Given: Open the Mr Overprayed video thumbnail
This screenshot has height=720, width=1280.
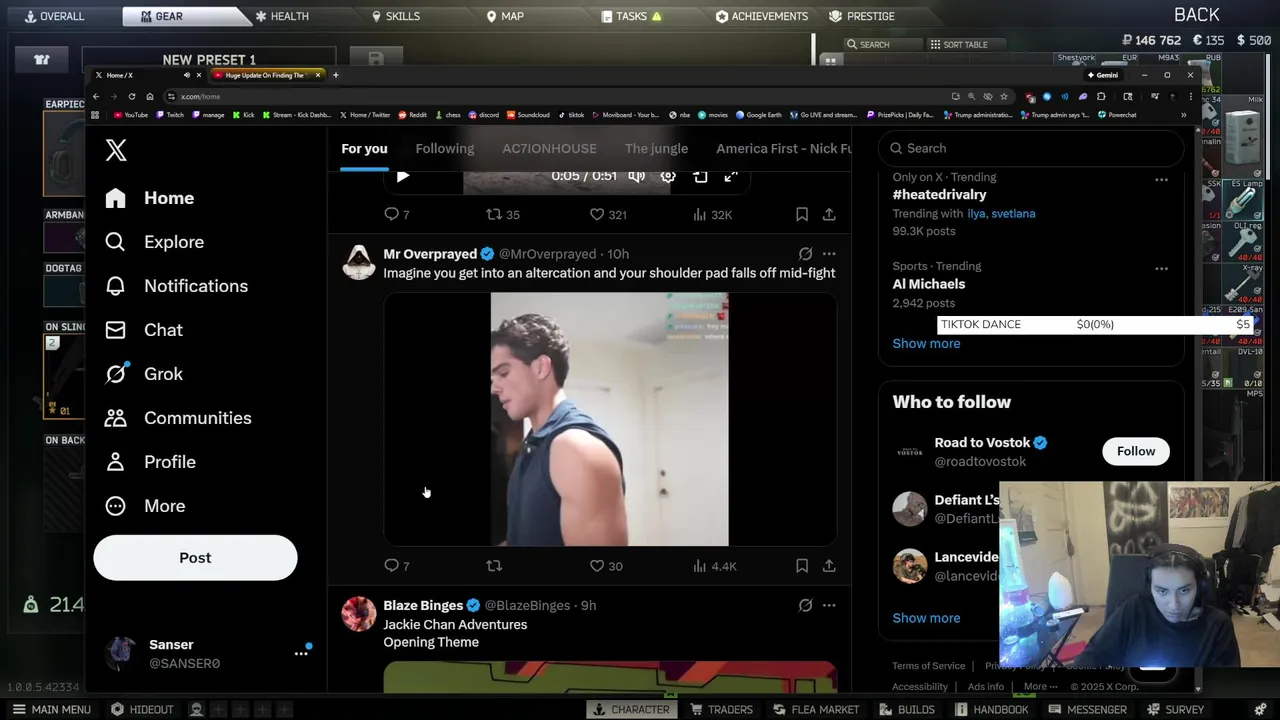Looking at the screenshot, I should (610, 419).
